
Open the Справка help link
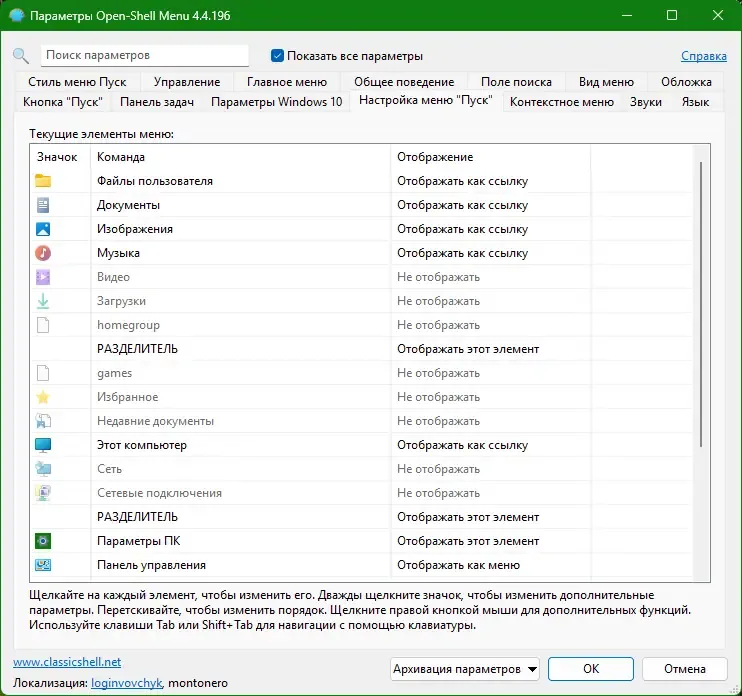click(x=704, y=56)
